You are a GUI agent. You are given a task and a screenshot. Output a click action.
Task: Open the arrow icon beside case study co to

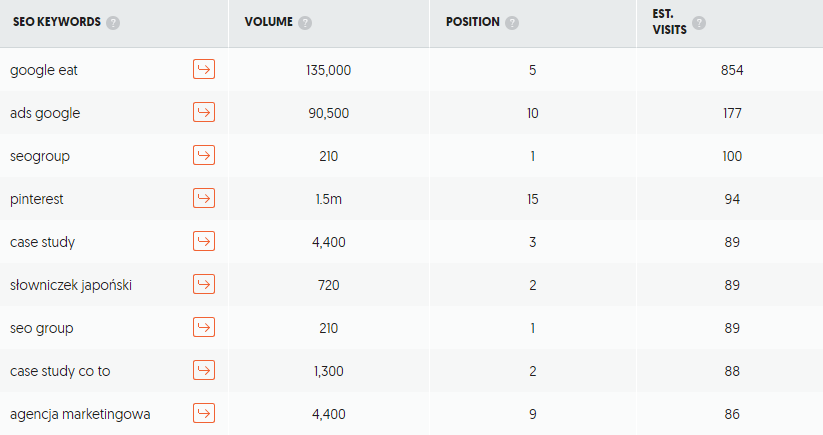(x=204, y=370)
